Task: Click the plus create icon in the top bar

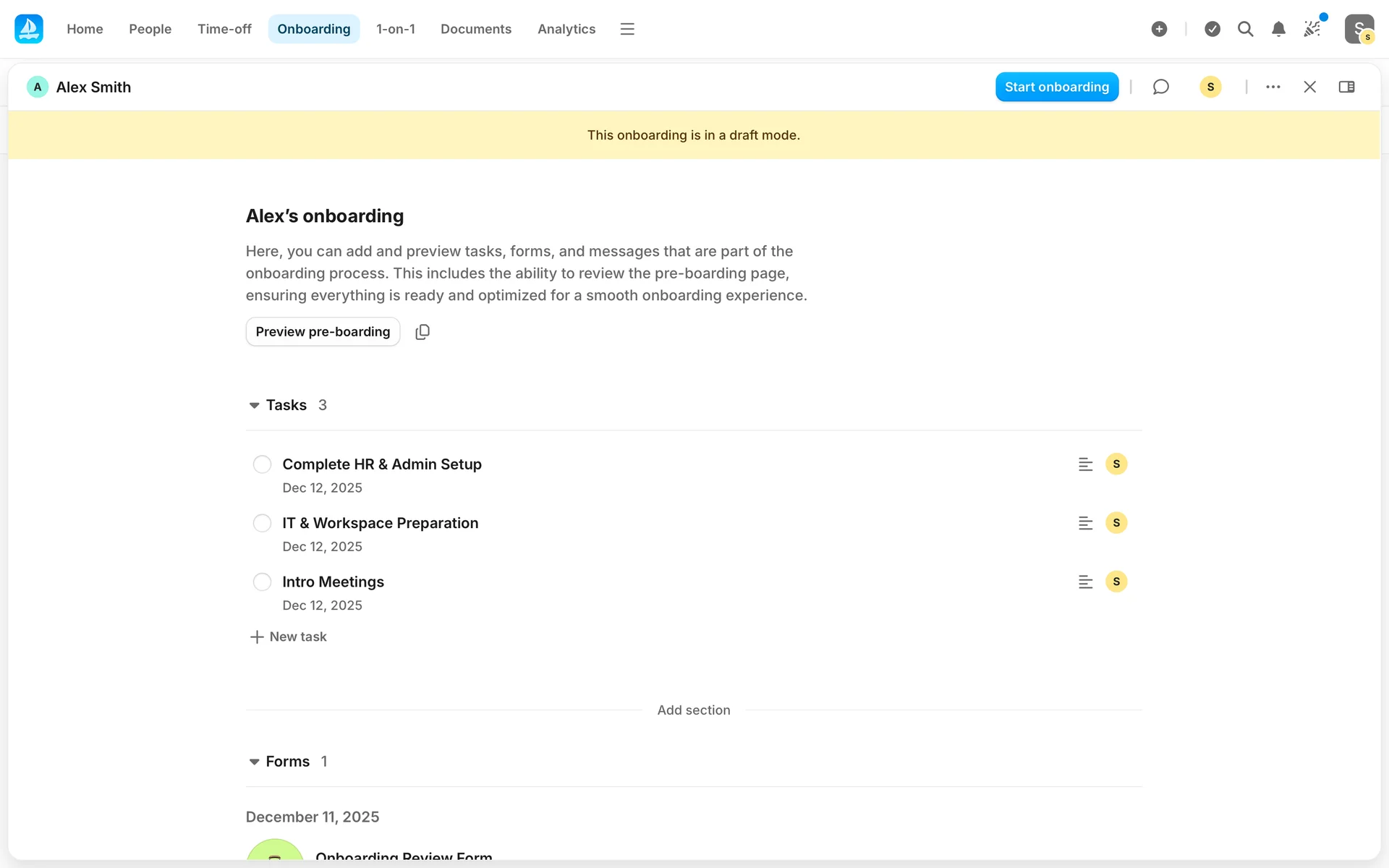Action: (x=1159, y=29)
